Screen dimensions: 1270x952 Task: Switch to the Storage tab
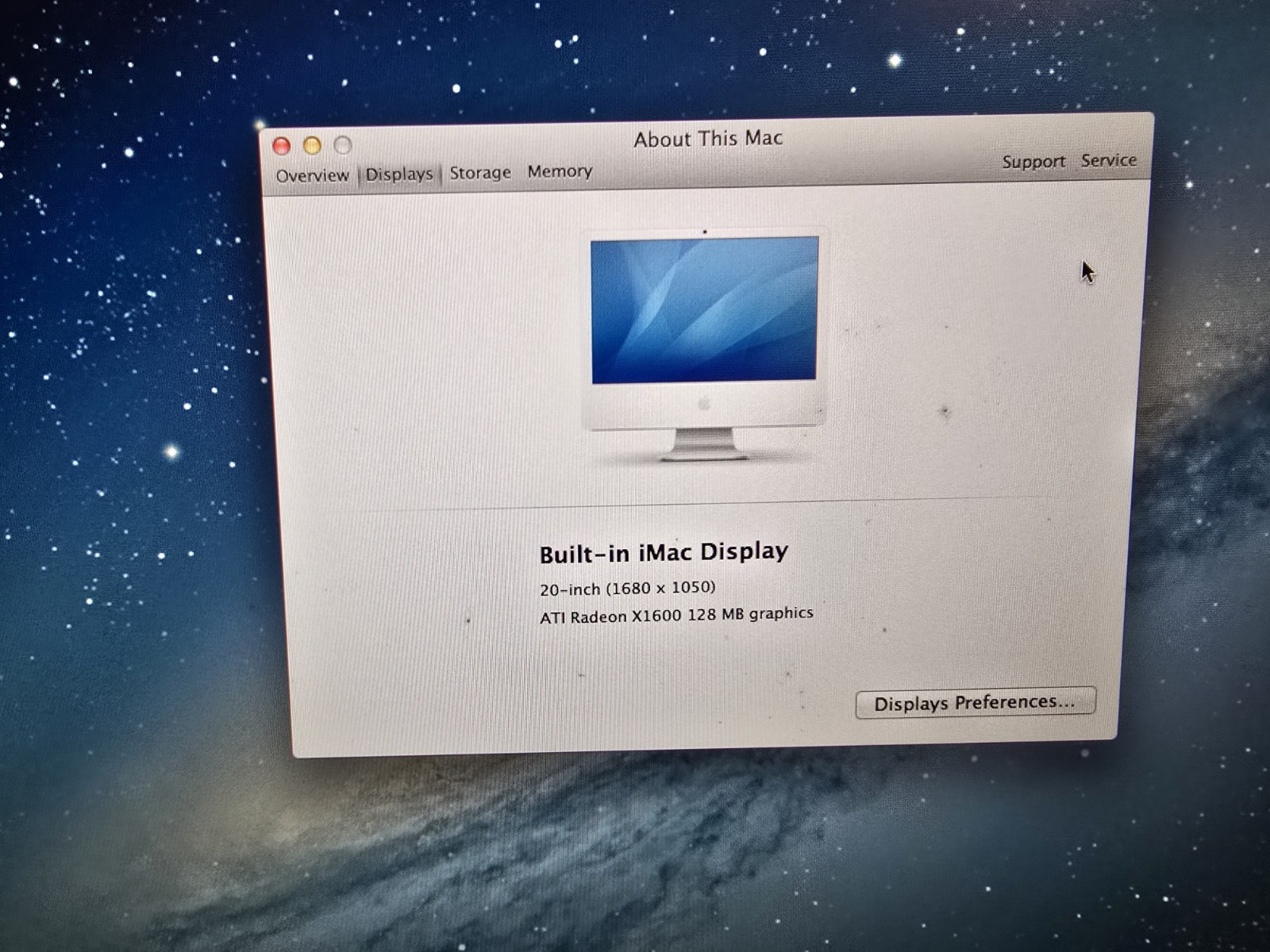(x=480, y=172)
